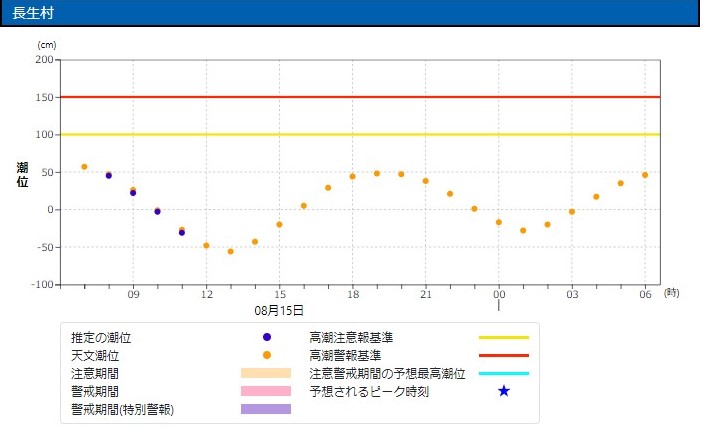718x440 pixels.
Task: Click the last orange tide point at 06 hour
Action: pos(645,175)
